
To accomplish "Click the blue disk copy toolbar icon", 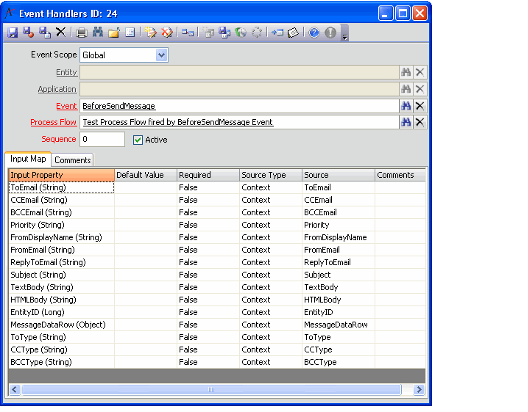I will tap(225, 33).
